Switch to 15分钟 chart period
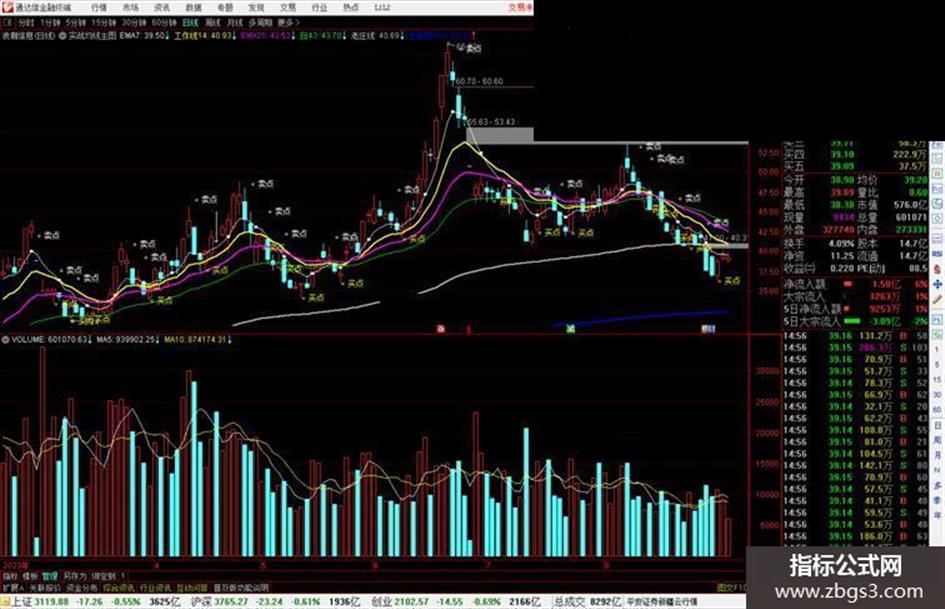 point(103,23)
